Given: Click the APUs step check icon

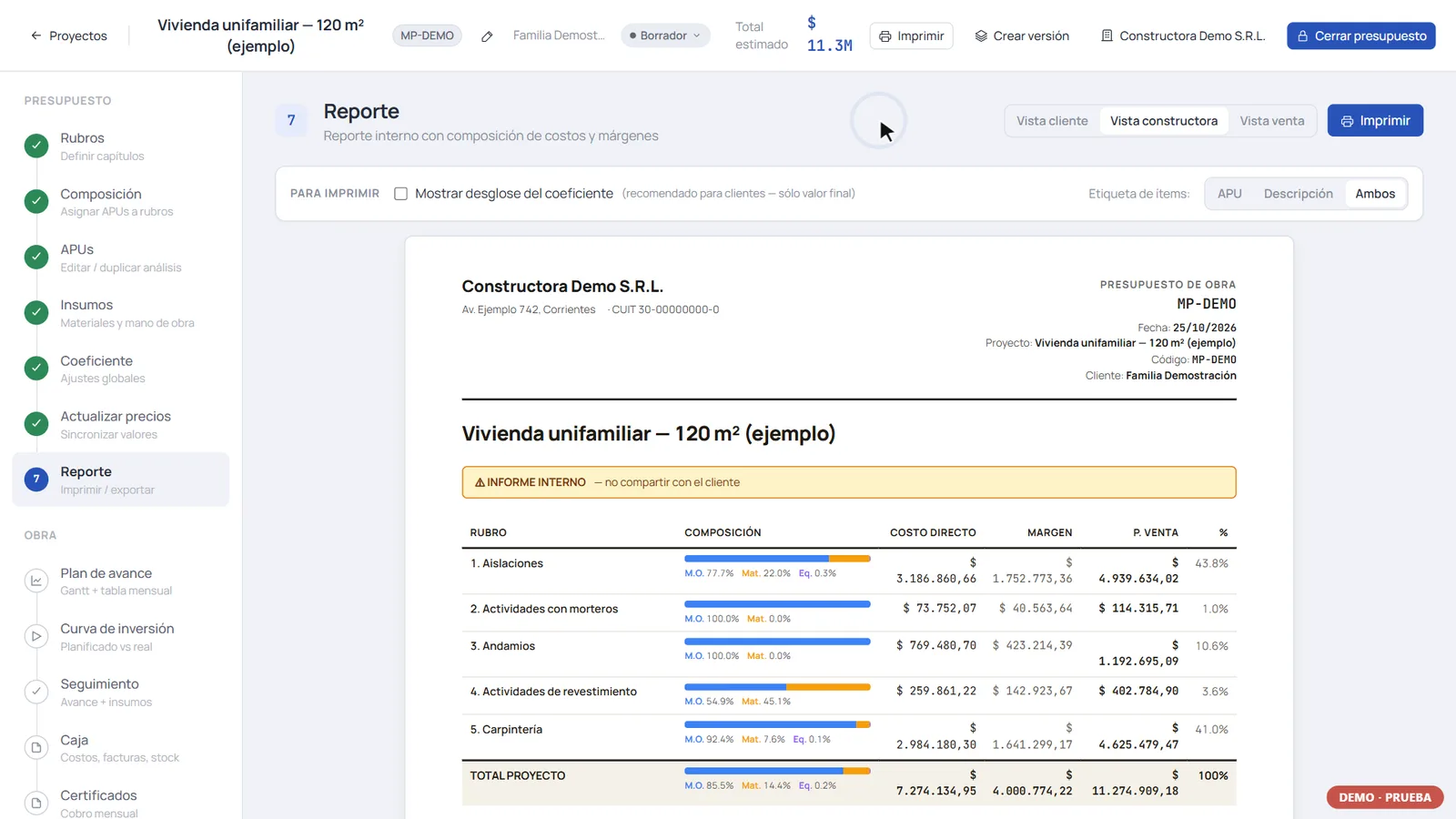Looking at the screenshot, I should [36, 257].
